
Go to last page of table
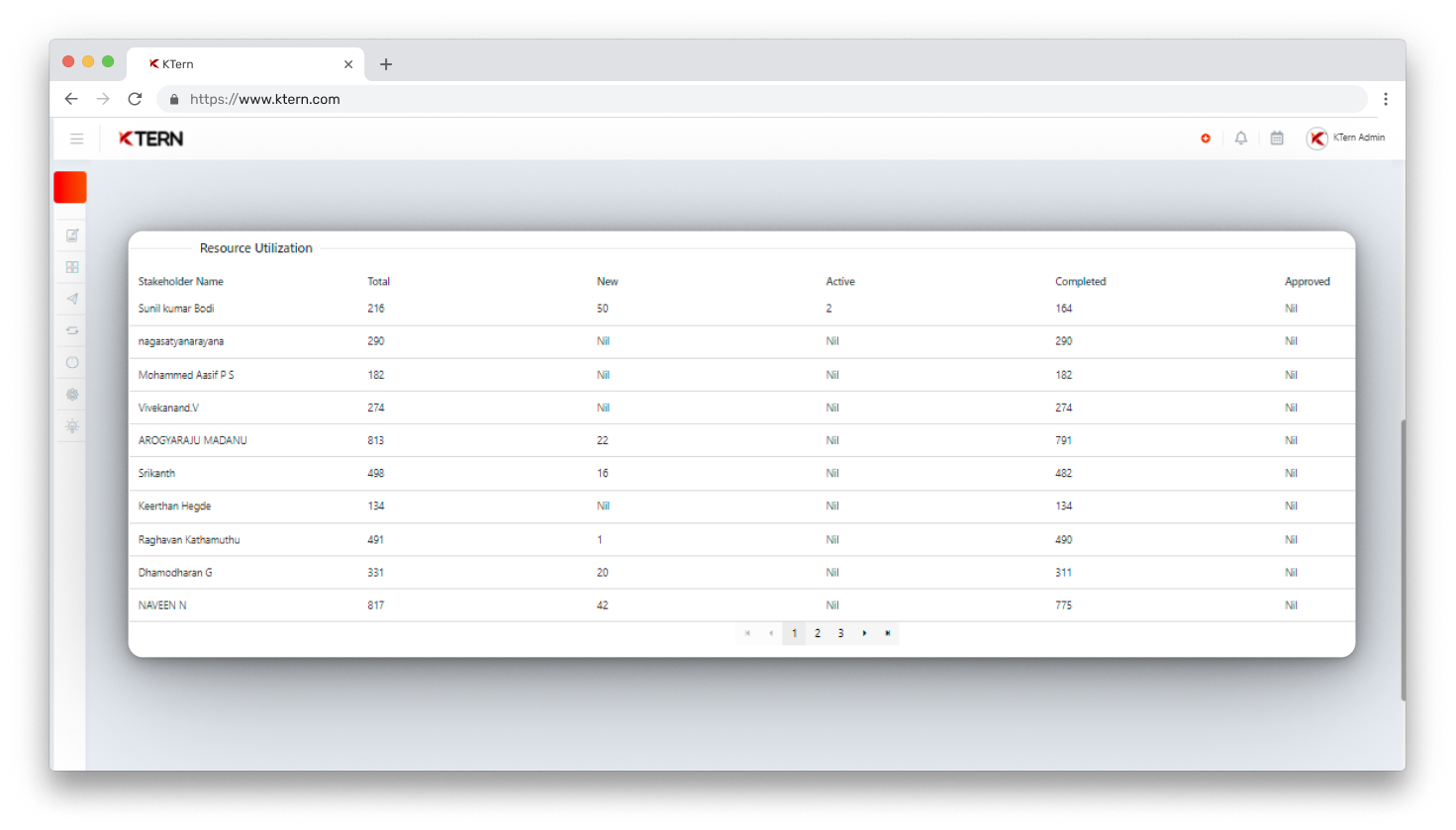coord(888,633)
